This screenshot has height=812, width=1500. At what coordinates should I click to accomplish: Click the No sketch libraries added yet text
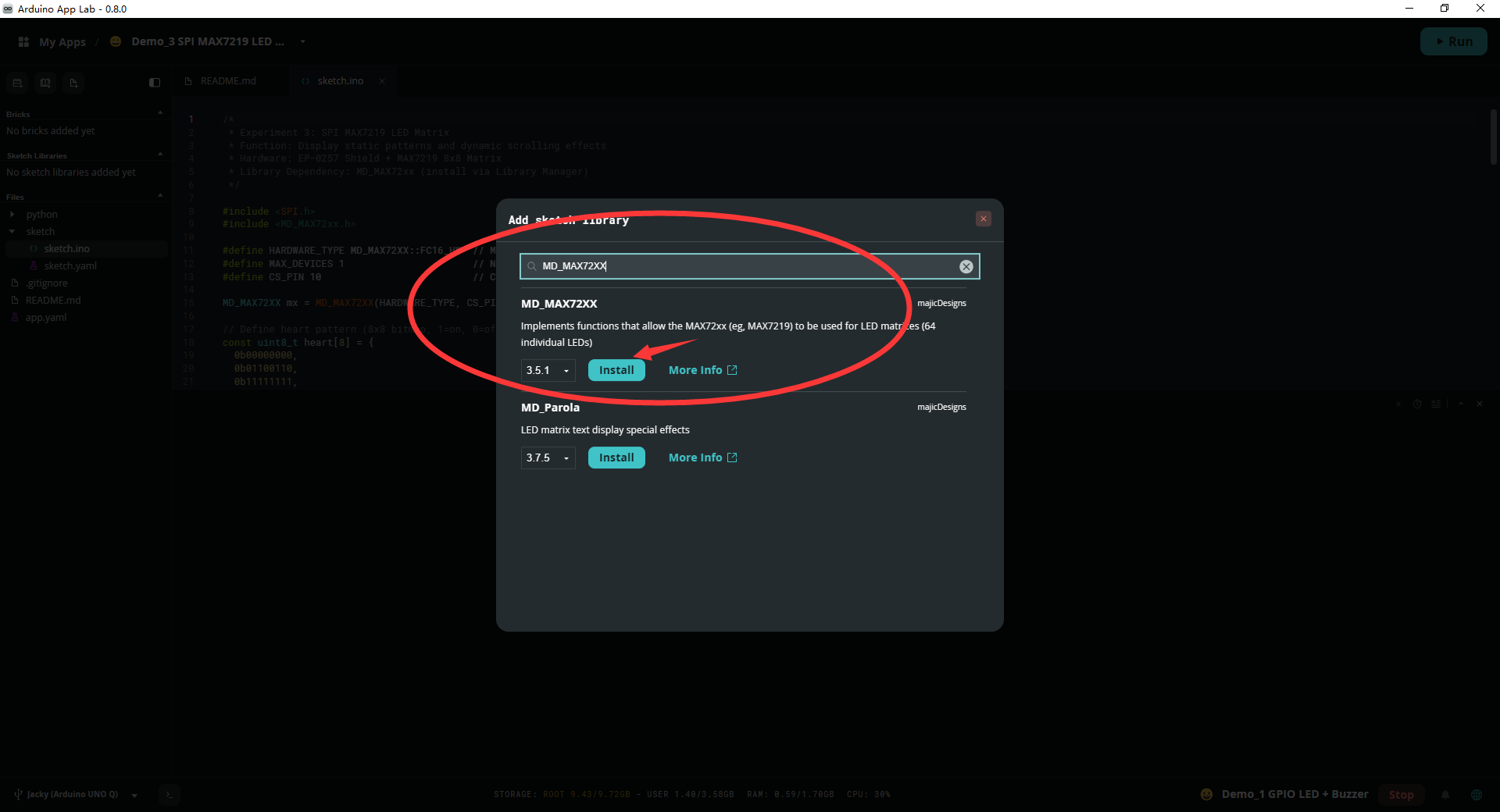(x=71, y=173)
